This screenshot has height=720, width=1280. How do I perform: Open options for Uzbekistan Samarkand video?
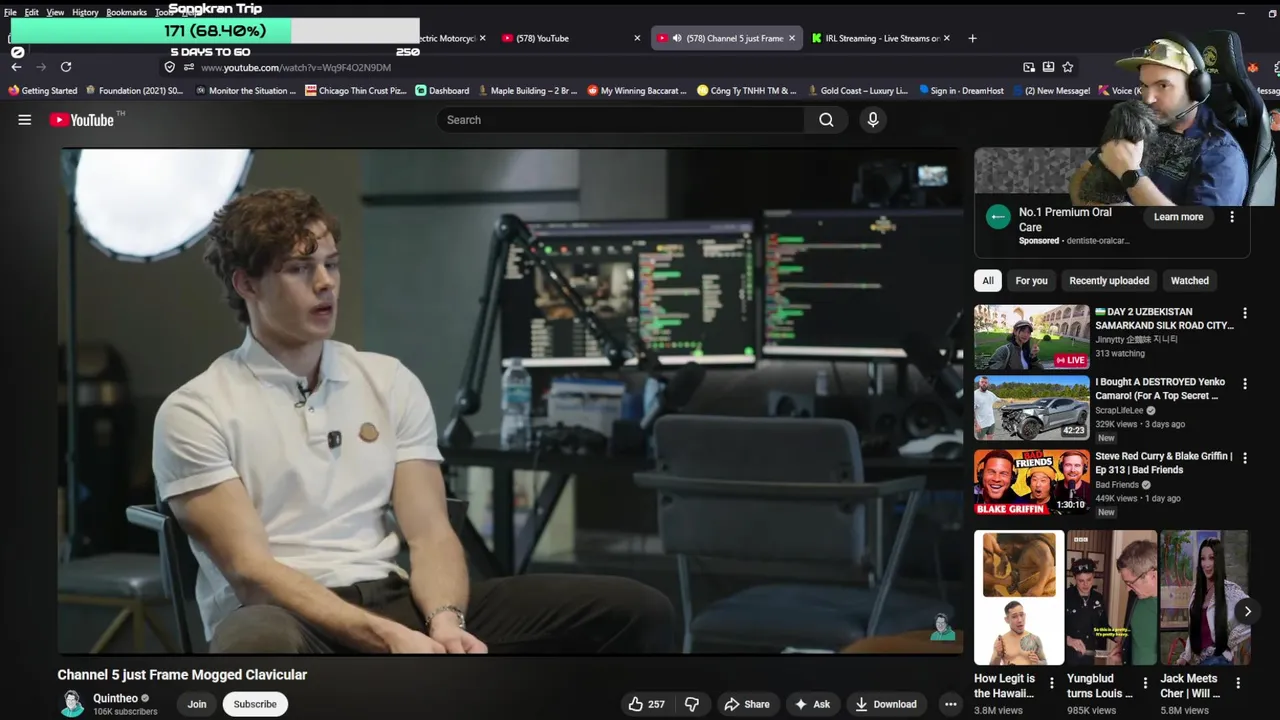coord(1245,313)
